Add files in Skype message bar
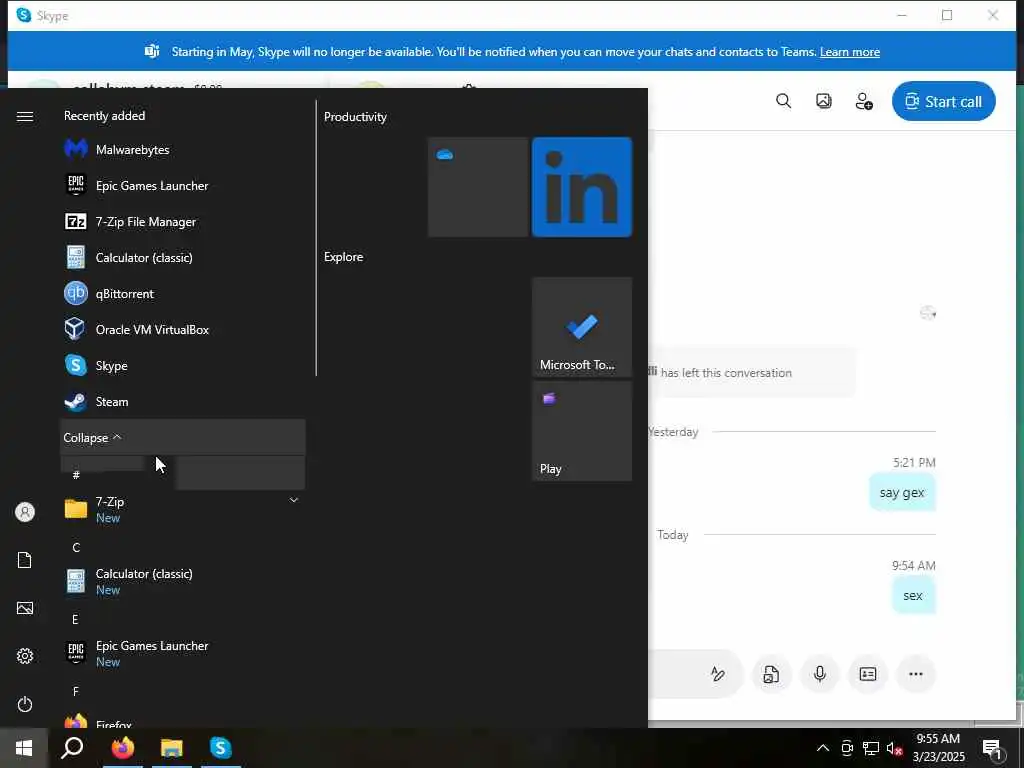Screen dimensions: 1024x768 (x=771, y=674)
